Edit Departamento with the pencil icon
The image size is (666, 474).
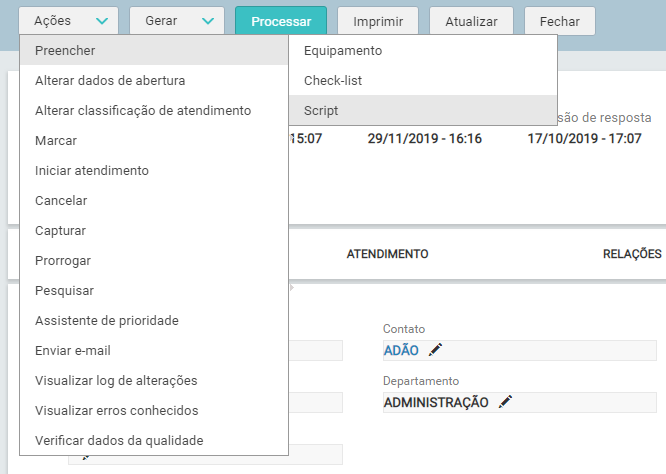pyautogui.click(x=505, y=402)
